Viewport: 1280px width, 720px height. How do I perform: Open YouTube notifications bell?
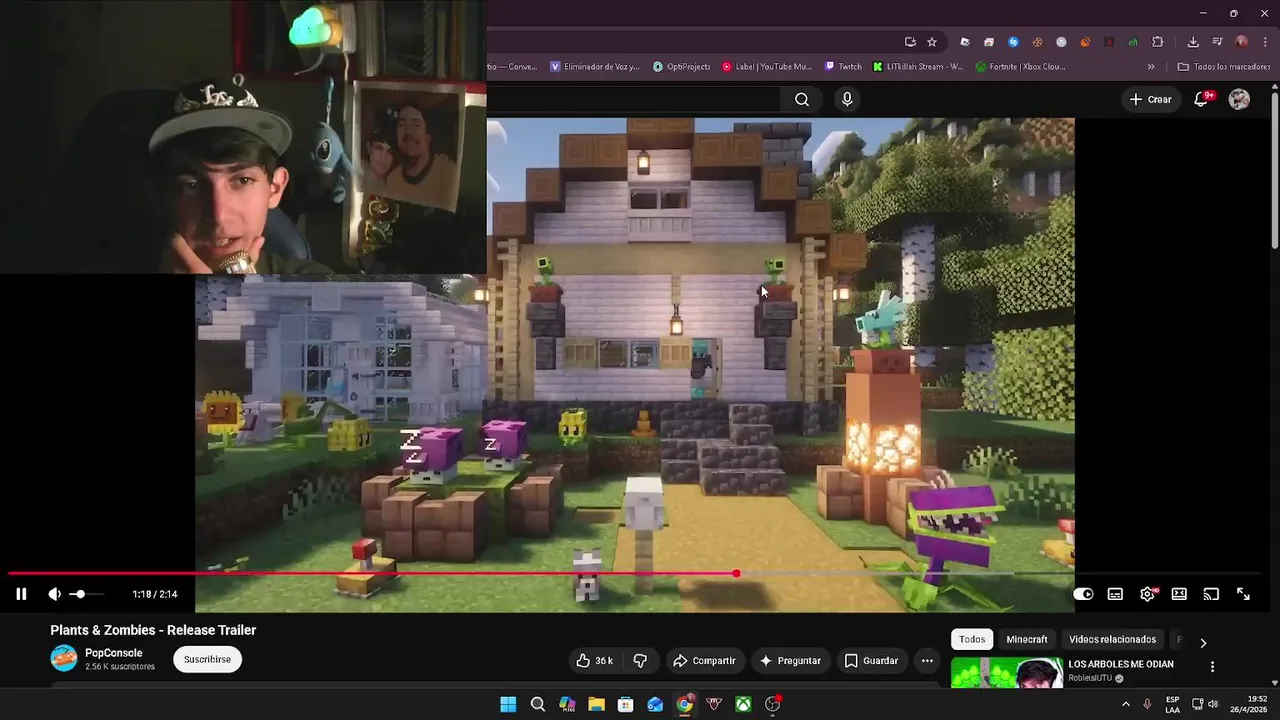[x=1202, y=99]
